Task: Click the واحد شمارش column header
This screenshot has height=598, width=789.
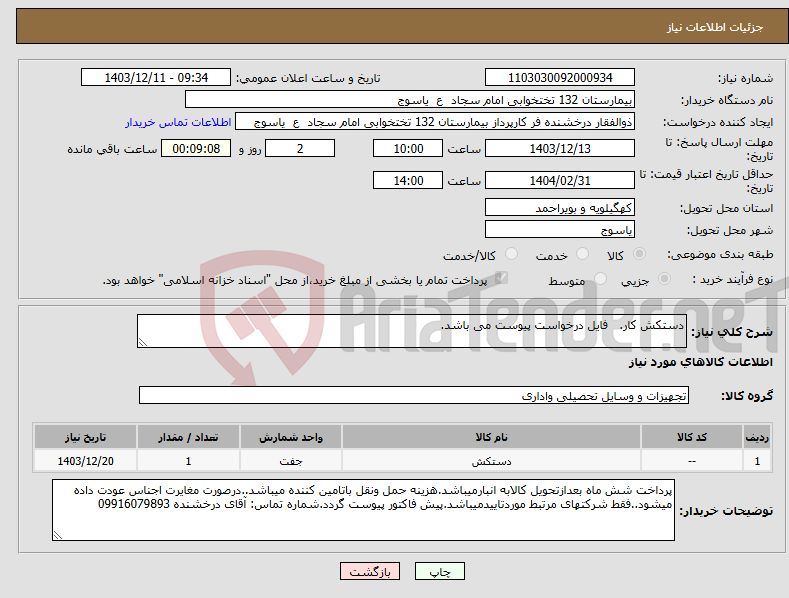Action: tap(291, 437)
